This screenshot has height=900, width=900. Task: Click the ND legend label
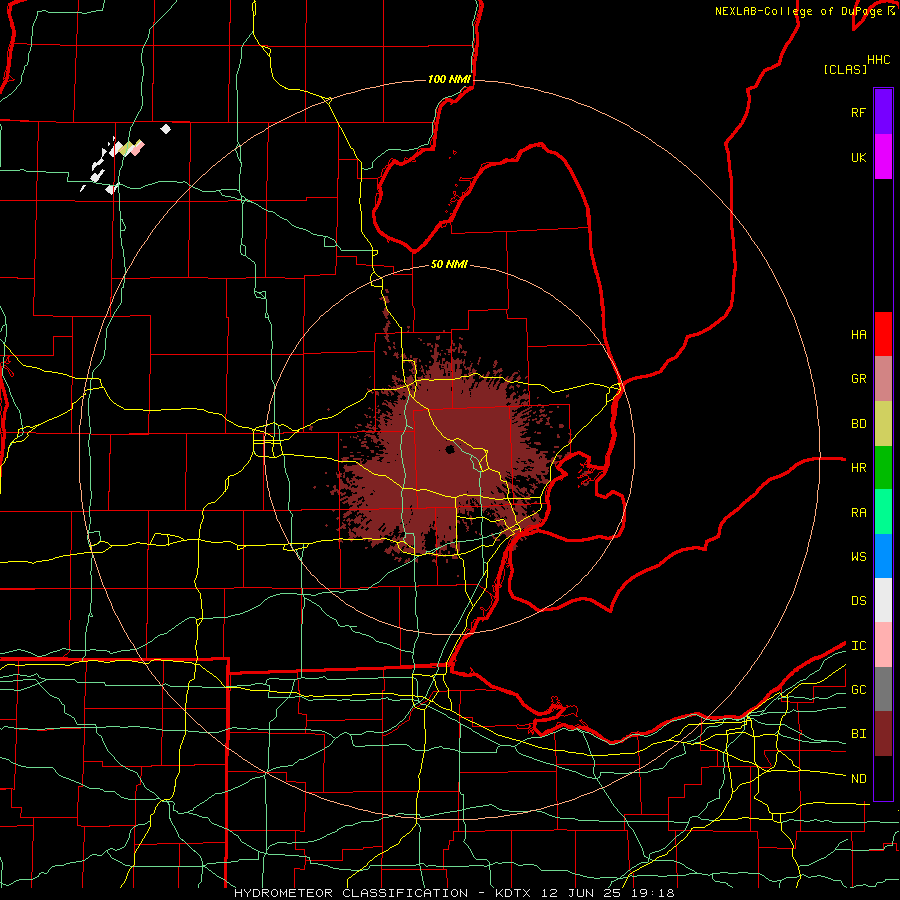pyautogui.click(x=858, y=779)
